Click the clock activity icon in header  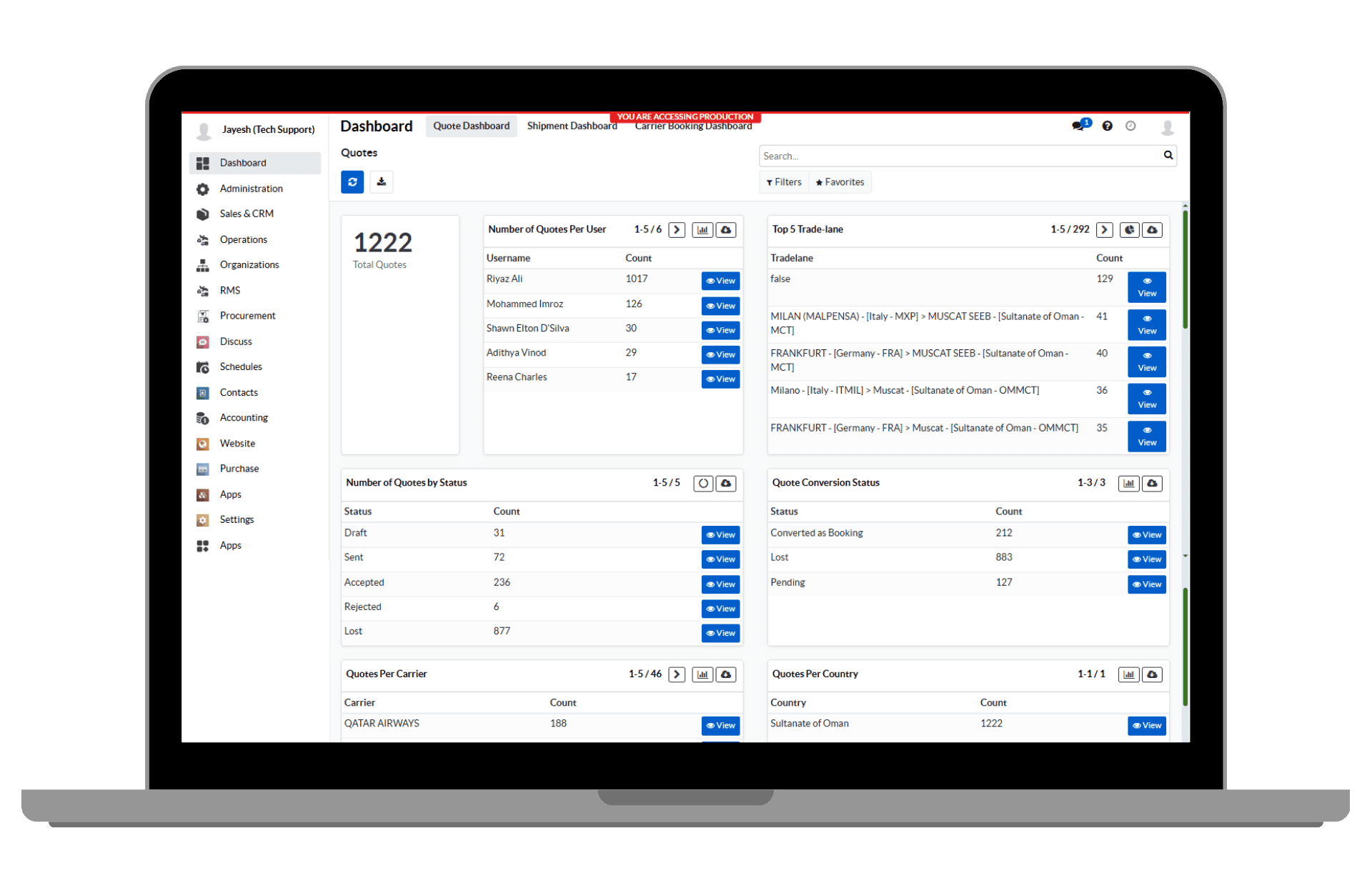1130,126
